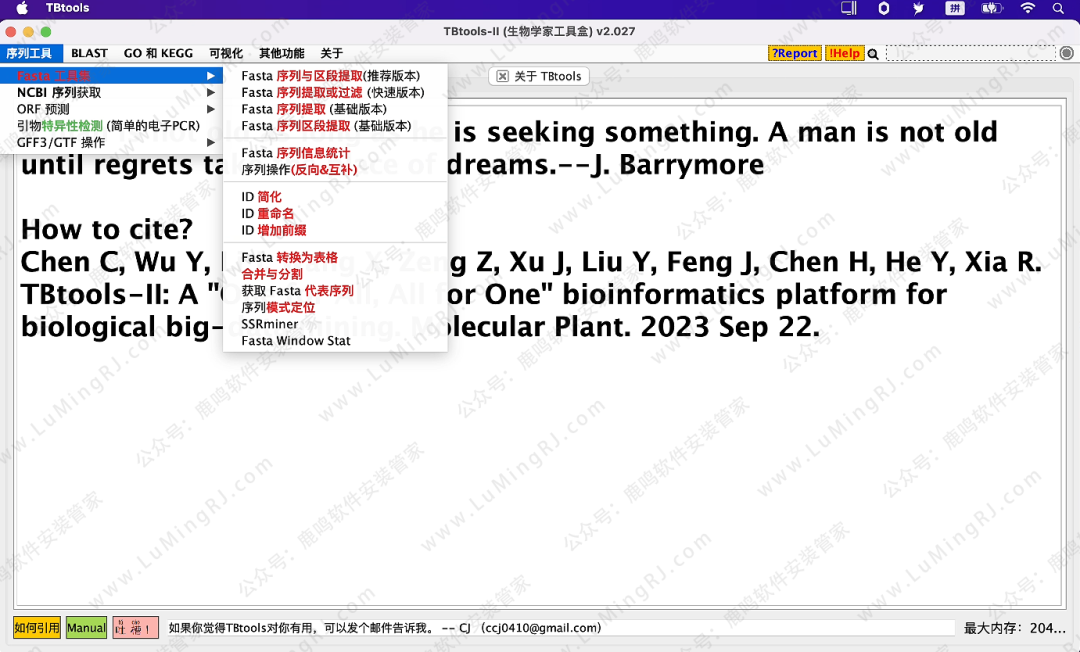Open the BLAST menu
This screenshot has width=1080, height=652.
(x=89, y=52)
